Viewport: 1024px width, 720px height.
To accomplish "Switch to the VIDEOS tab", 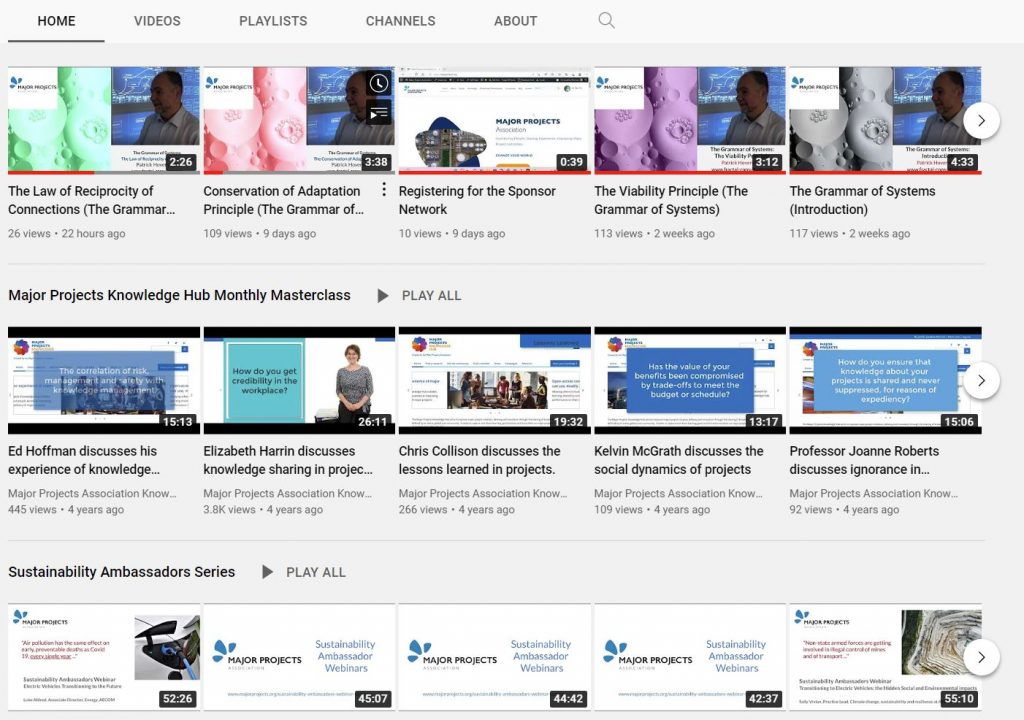I will 157,21.
